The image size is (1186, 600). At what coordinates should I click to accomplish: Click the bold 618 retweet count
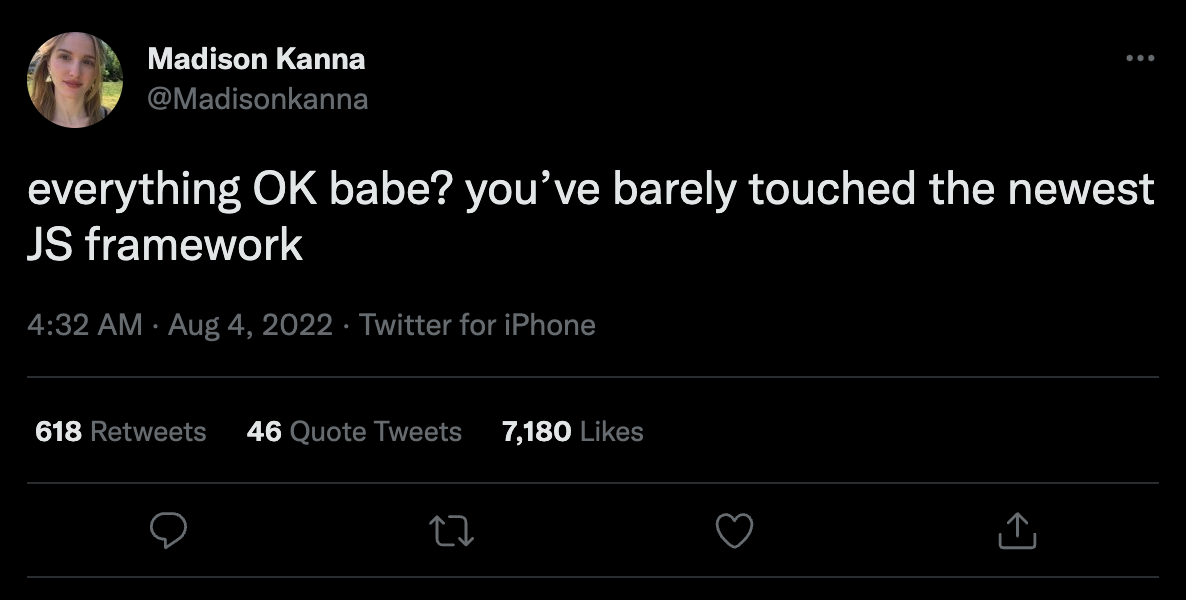58,432
